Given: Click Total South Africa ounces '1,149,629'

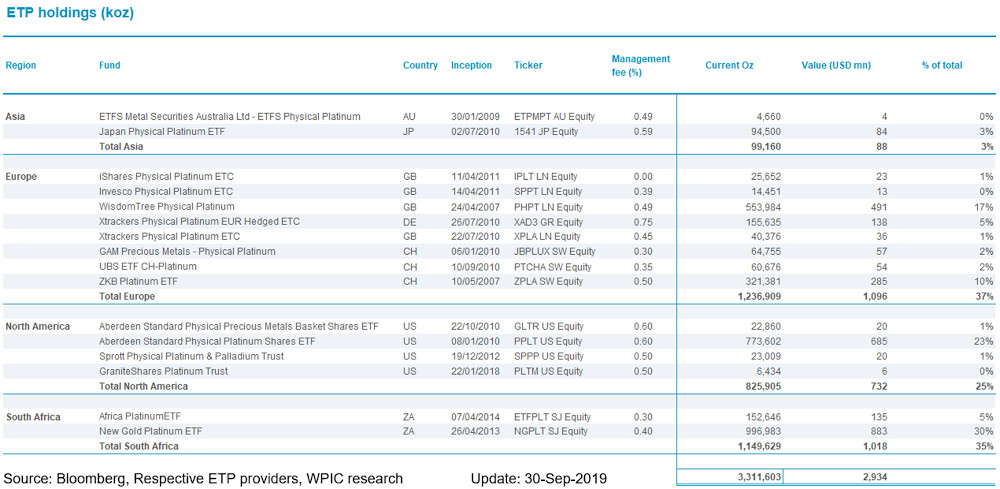Looking at the screenshot, I should click(x=759, y=446).
